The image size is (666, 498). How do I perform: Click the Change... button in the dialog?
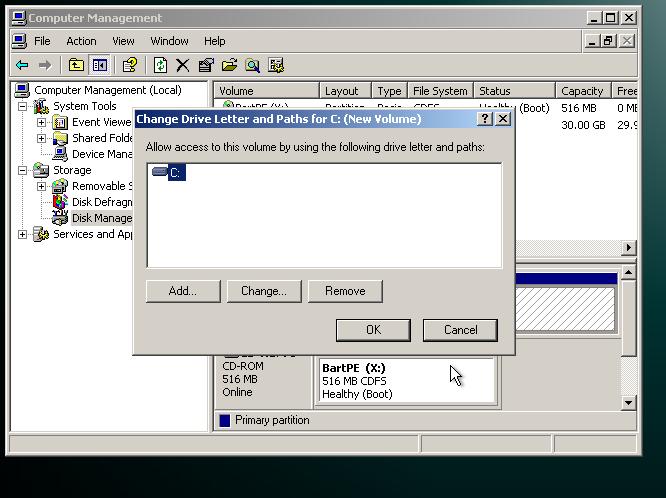click(x=263, y=291)
